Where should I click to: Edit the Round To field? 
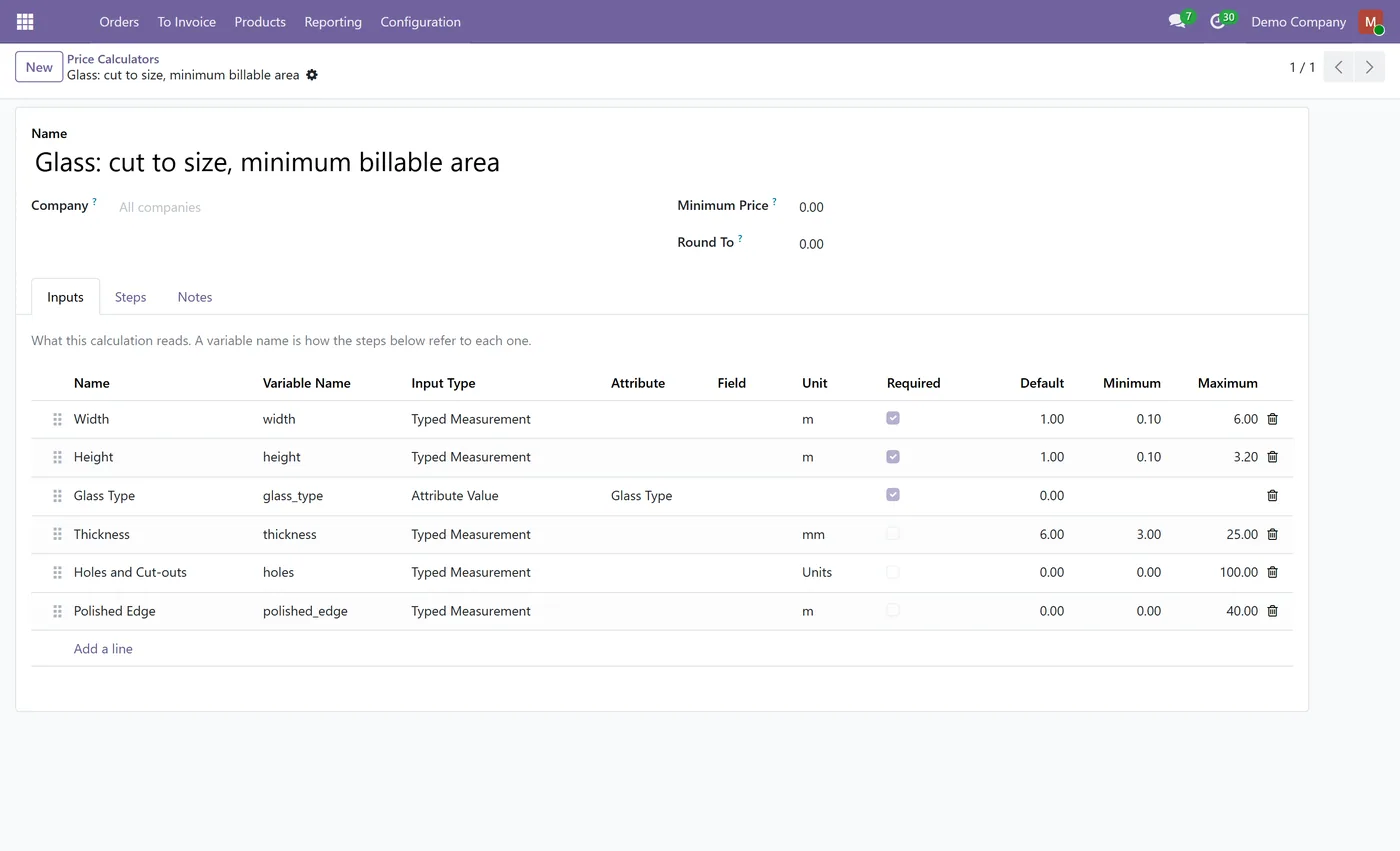(1045, 244)
